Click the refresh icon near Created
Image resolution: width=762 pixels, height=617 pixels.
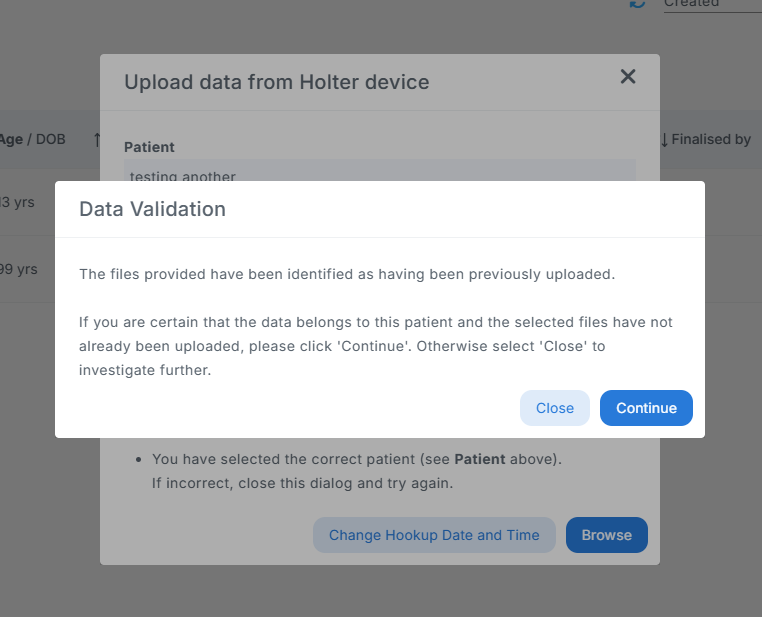pyautogui.click(x=637, y=4)
